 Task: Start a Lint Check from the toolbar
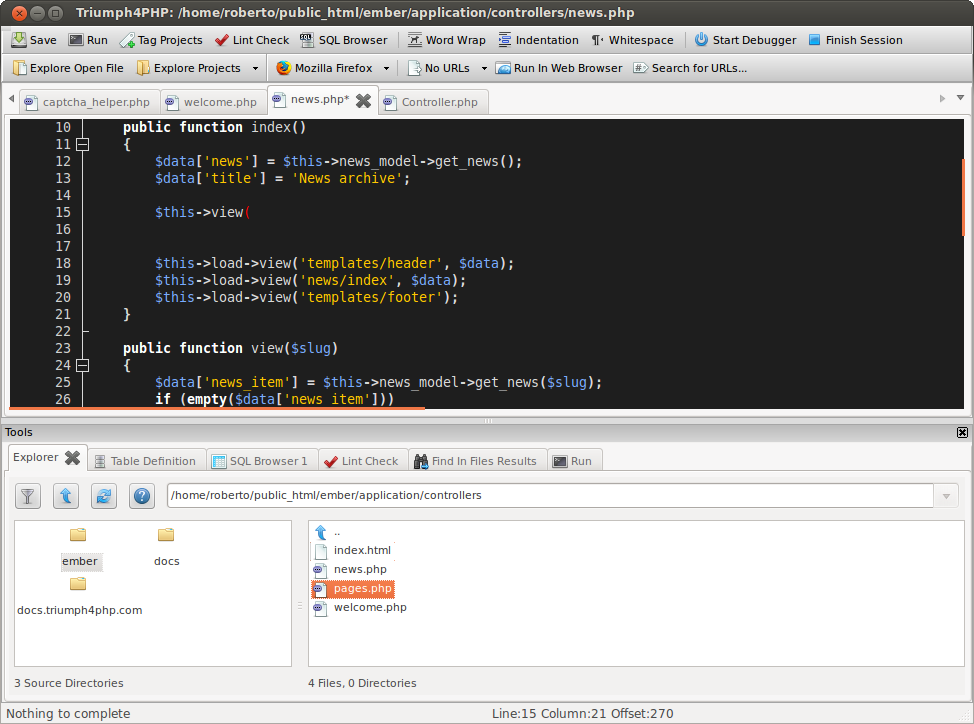coord(252,40)
